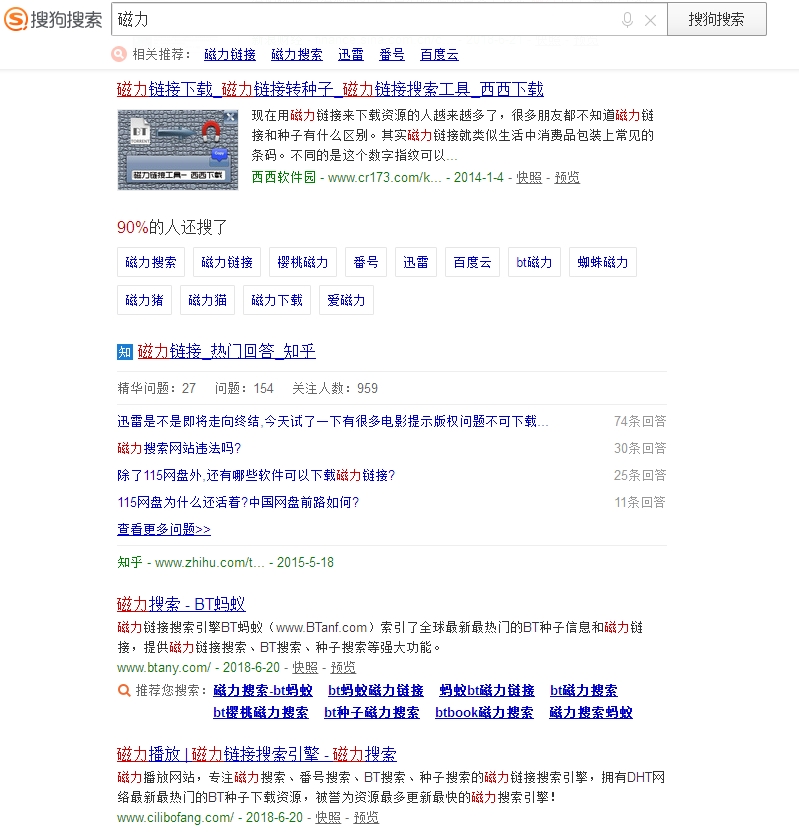Open 快照 for the 西西软件园 result
The width and height of the screenshot is (799, 837).
[x=529, y=178]
